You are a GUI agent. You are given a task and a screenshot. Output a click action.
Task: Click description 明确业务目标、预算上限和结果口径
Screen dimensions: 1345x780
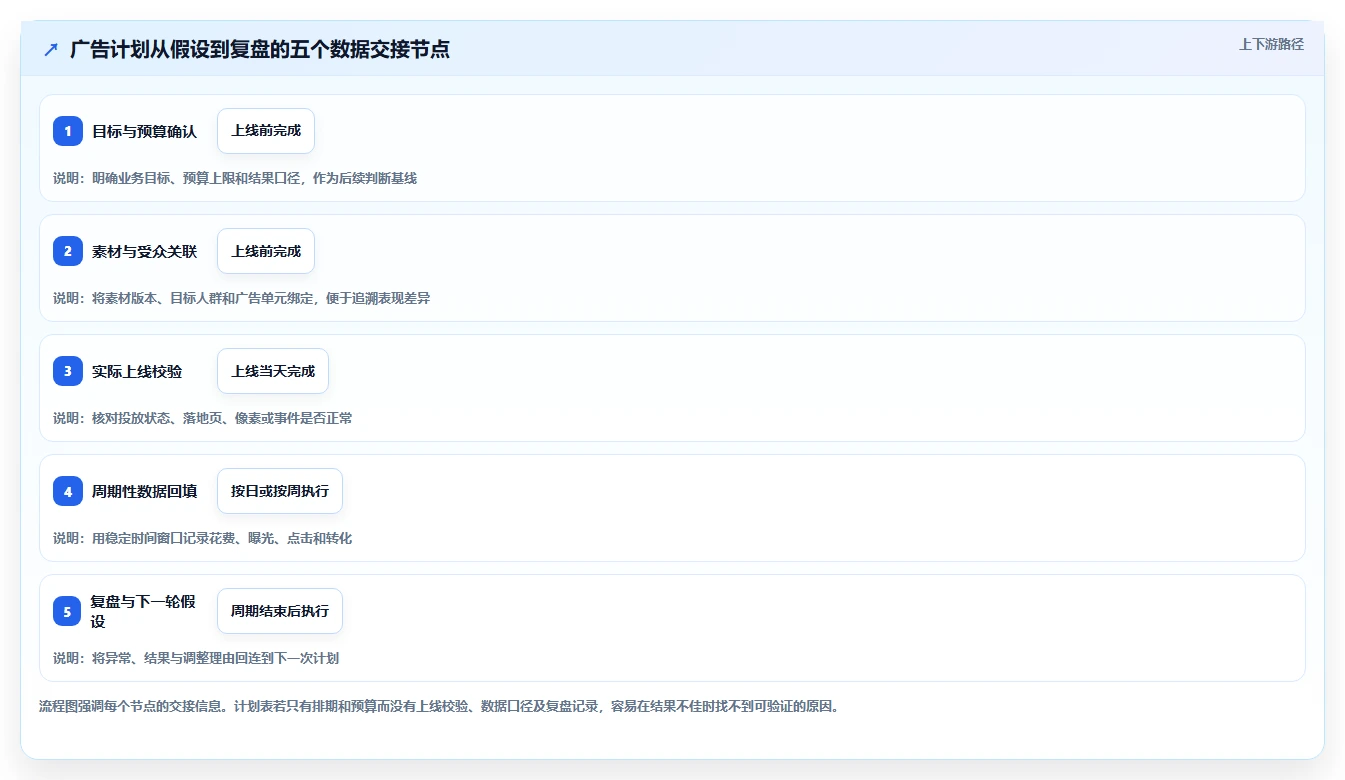click(x=235, y=178)
